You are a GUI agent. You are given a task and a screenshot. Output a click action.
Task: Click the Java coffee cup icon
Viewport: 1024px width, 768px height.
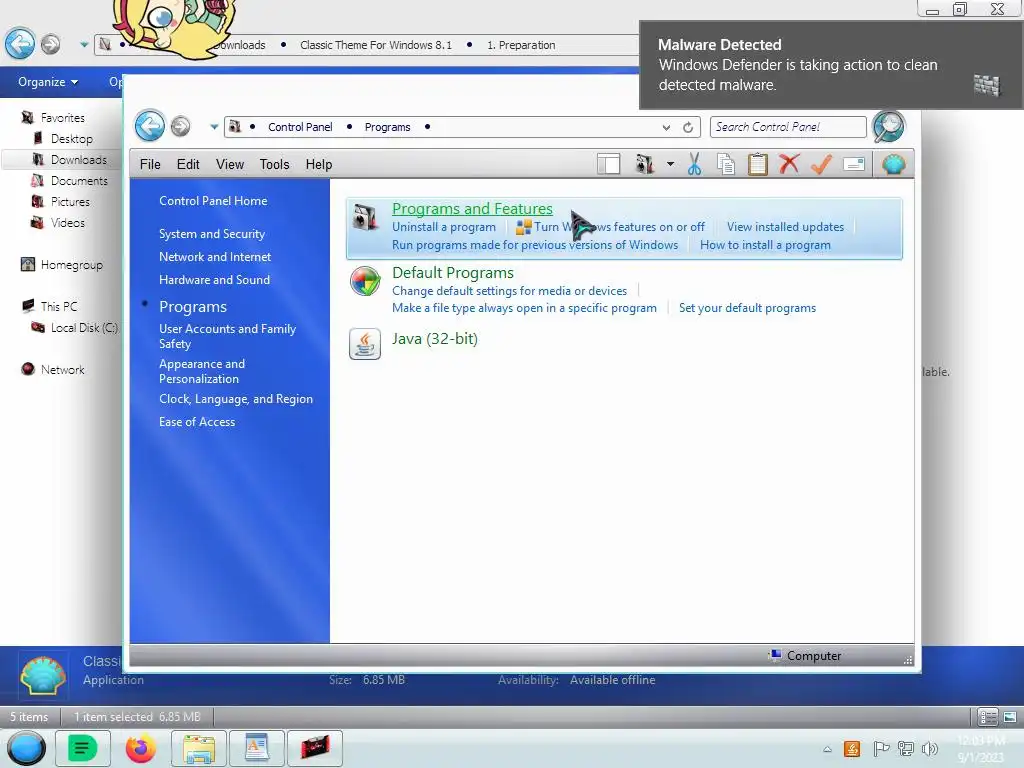[365, 344]
